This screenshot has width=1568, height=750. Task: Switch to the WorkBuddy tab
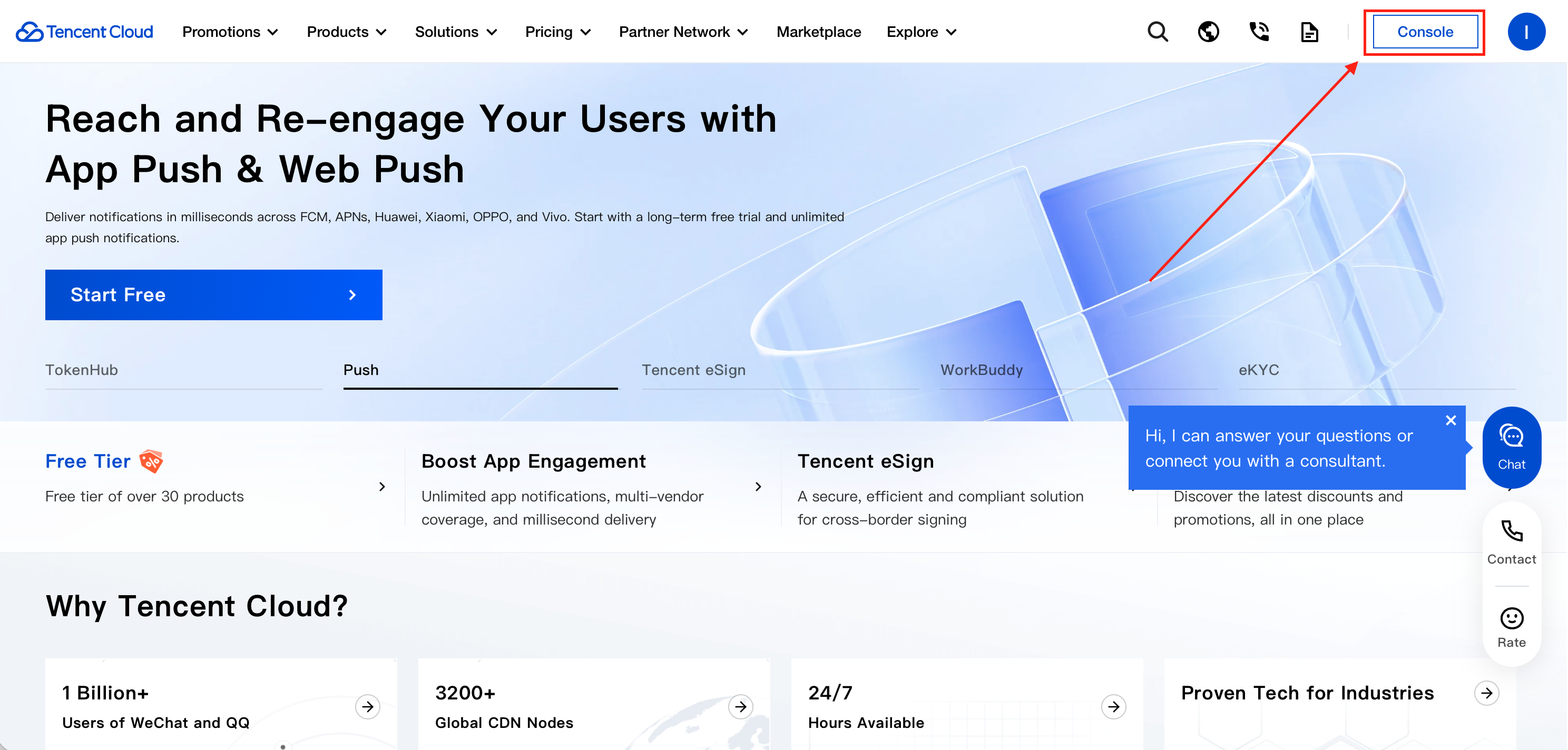(1079, 370)
